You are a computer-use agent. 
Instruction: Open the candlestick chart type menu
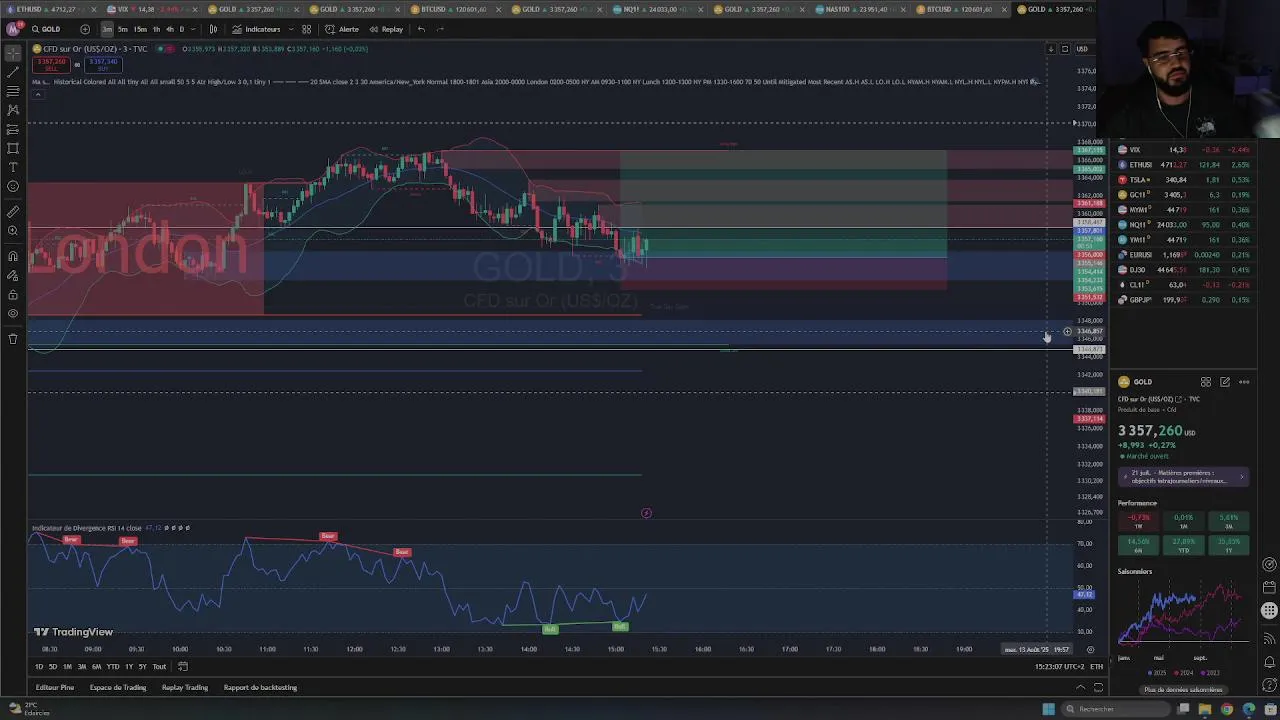point(213,29)
